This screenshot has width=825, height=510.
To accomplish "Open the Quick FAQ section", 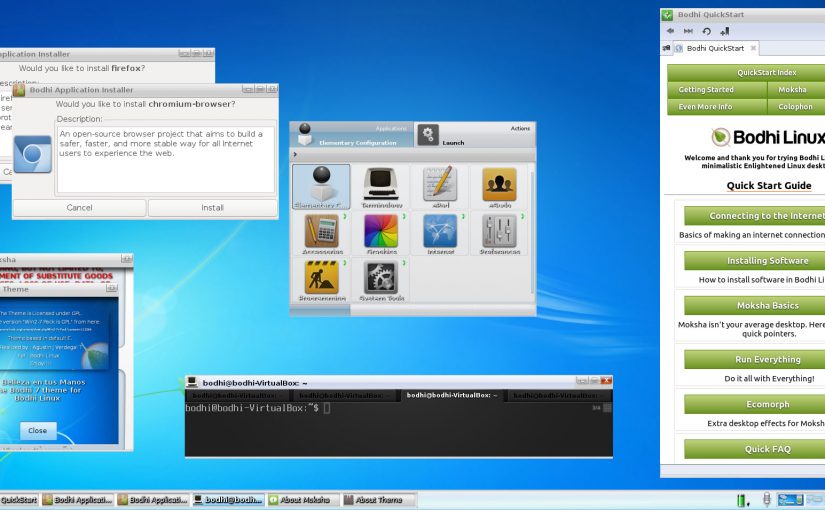I will point(754,449).
